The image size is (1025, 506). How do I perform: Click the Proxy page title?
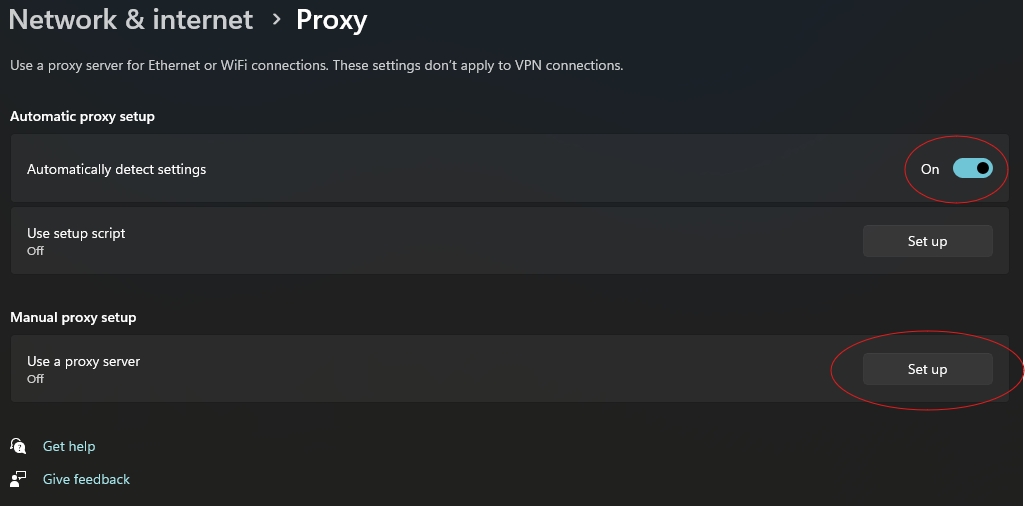(331, 19)
